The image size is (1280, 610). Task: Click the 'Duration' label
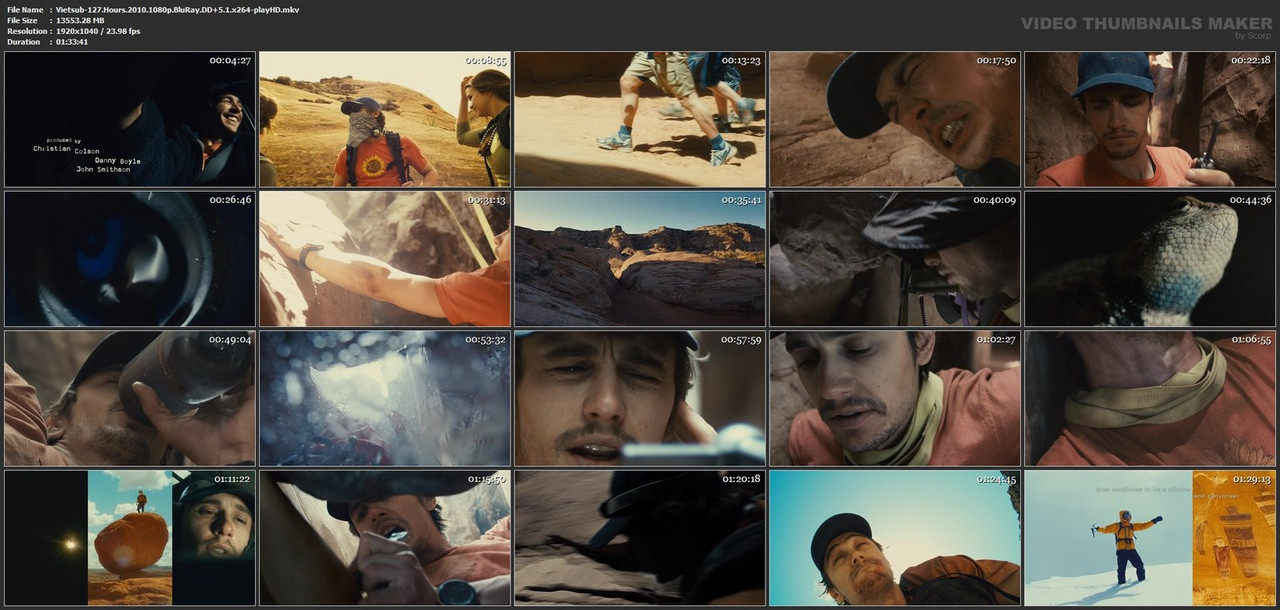click(23, 42)
